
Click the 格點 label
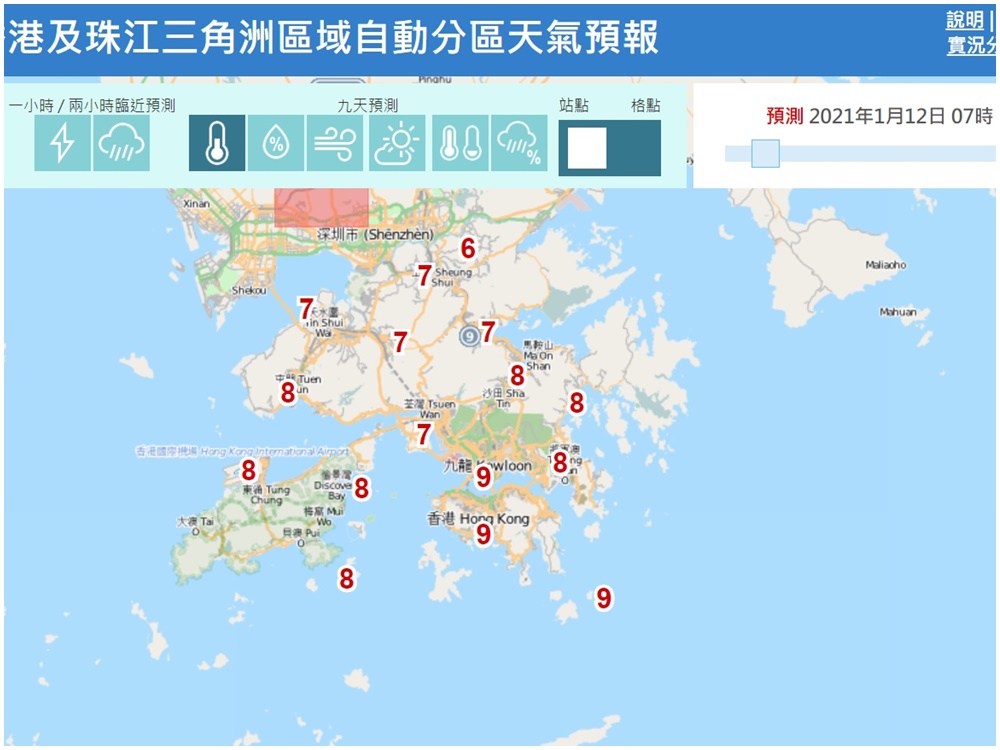tap(645, 105)
